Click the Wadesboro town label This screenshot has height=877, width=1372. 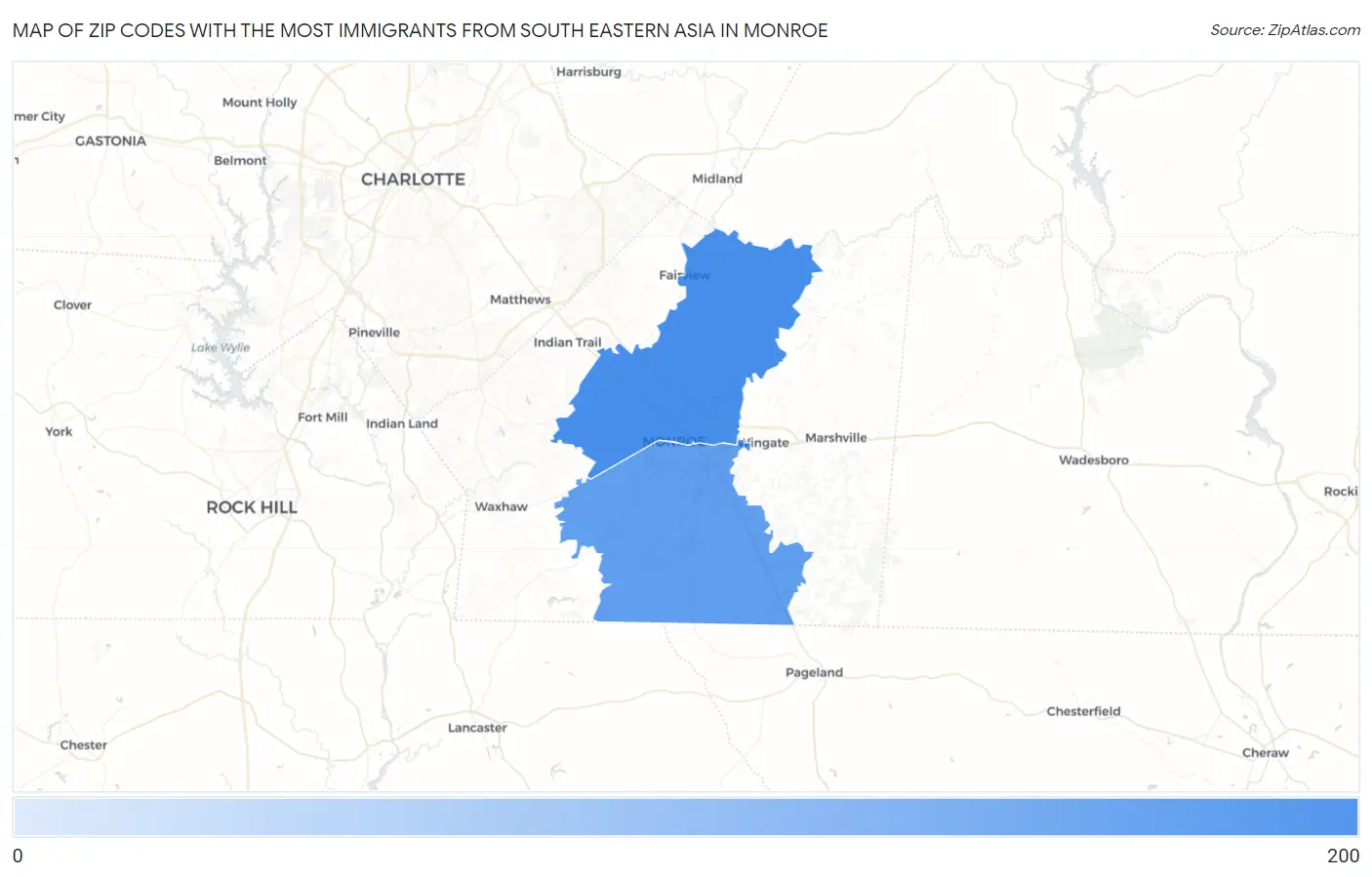[1093, 459]
